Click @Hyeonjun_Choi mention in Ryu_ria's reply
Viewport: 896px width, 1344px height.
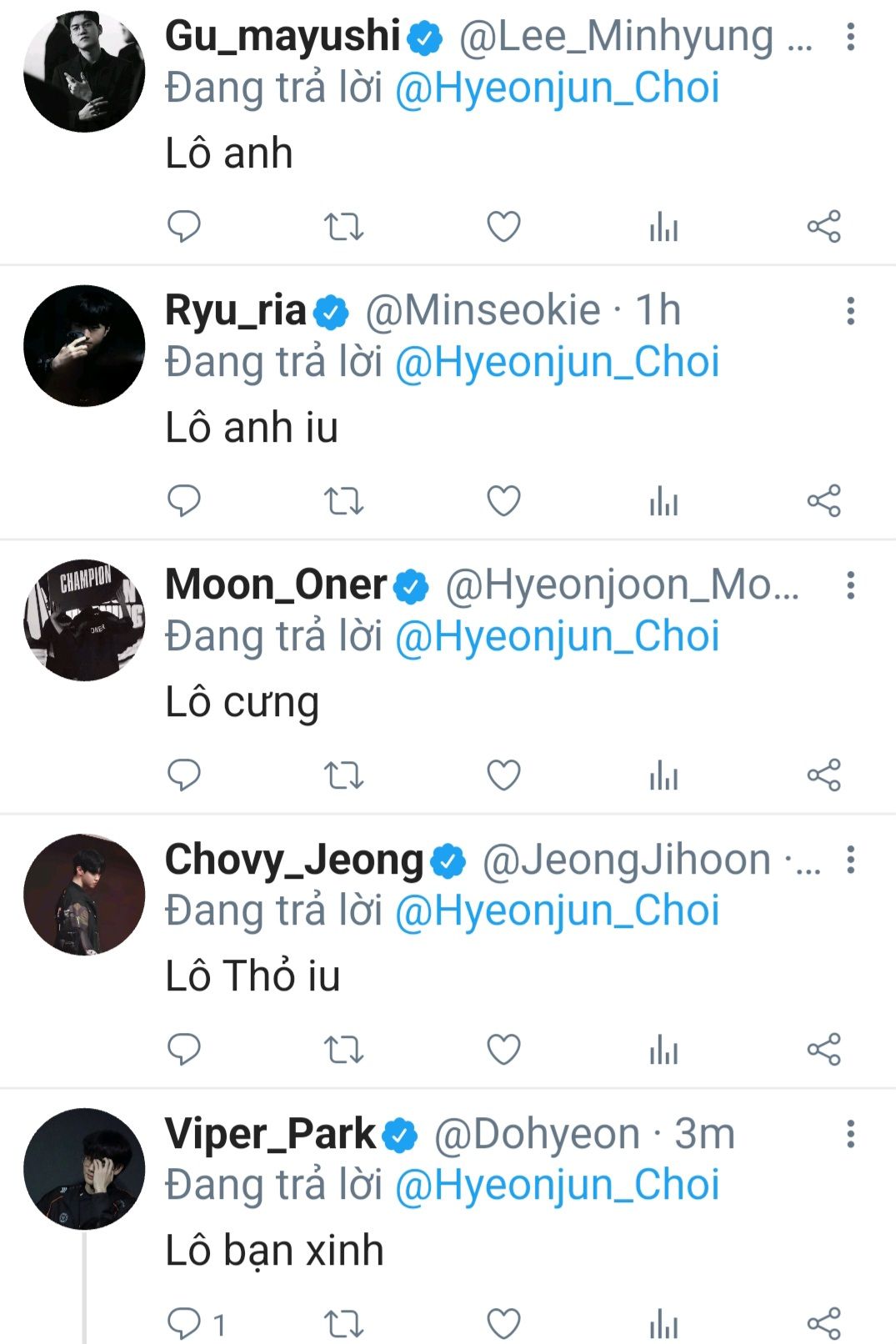(557, 362)
